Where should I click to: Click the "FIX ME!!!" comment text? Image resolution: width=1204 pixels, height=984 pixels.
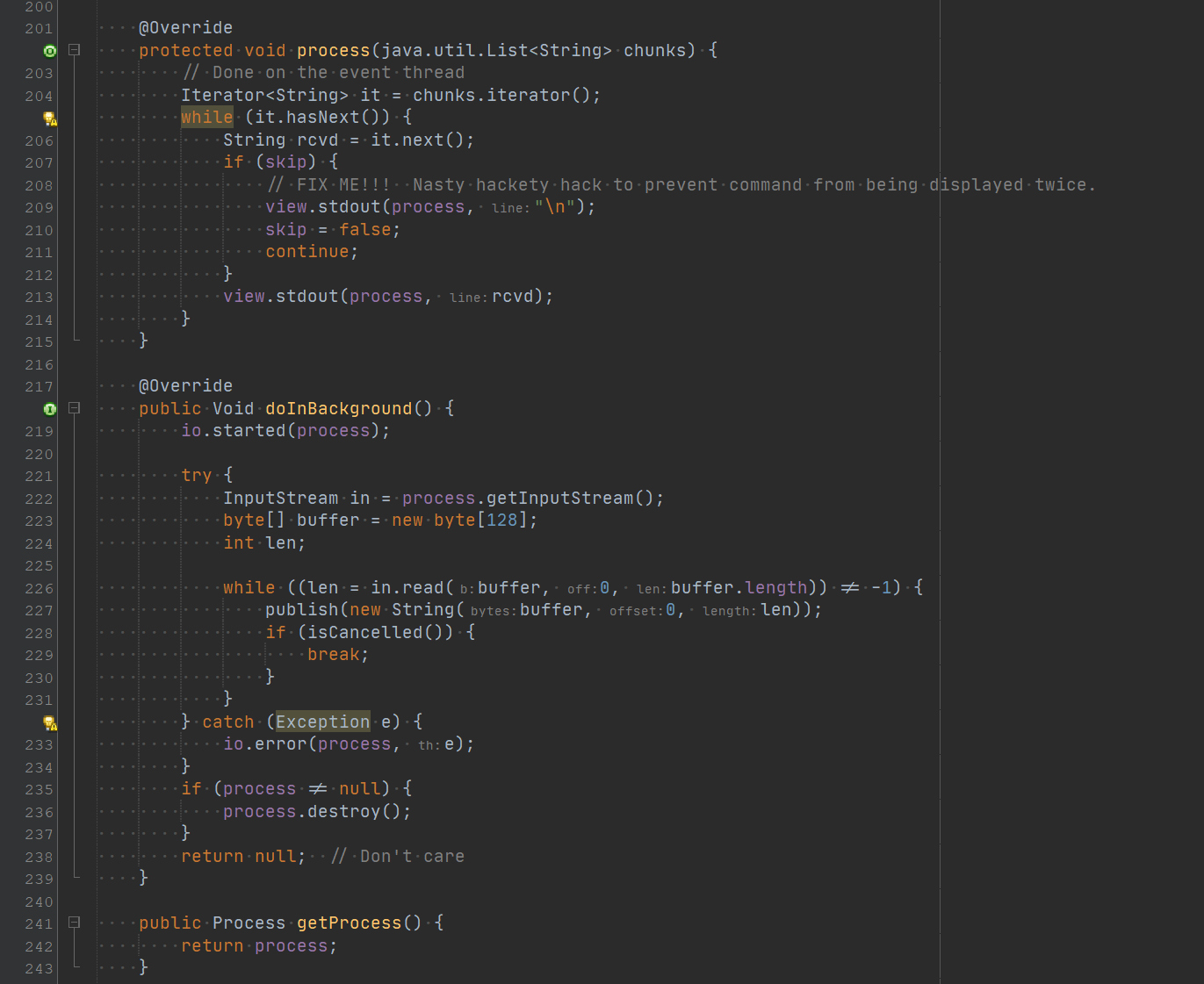pos(343,185)
